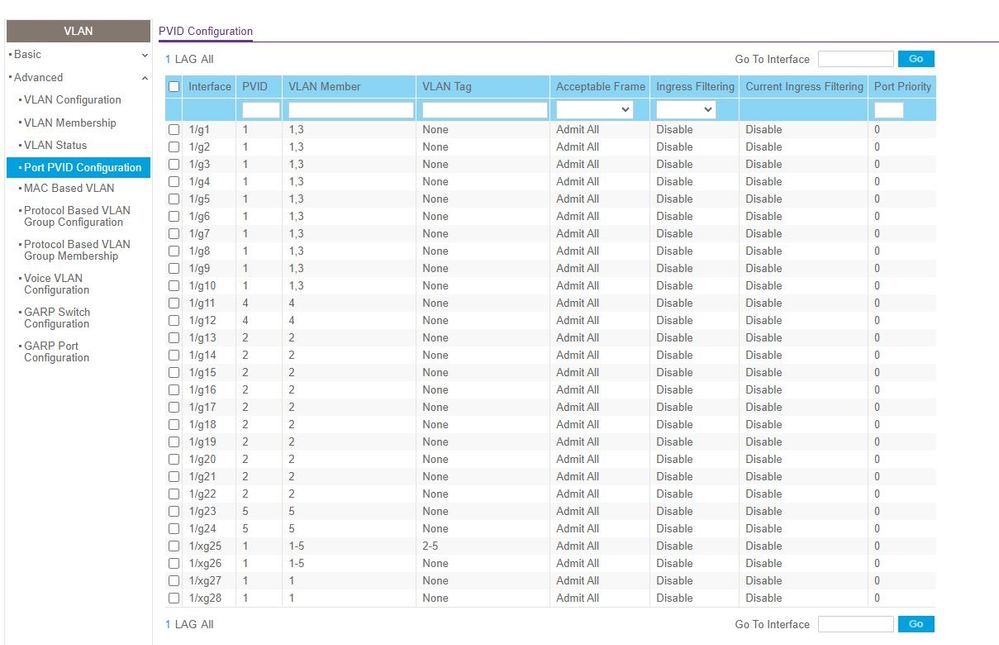Open the Acceptable Frame dropdown
The width and height of the screenshot is (999, 645).
pyautogui.click(x=595, y=109)
